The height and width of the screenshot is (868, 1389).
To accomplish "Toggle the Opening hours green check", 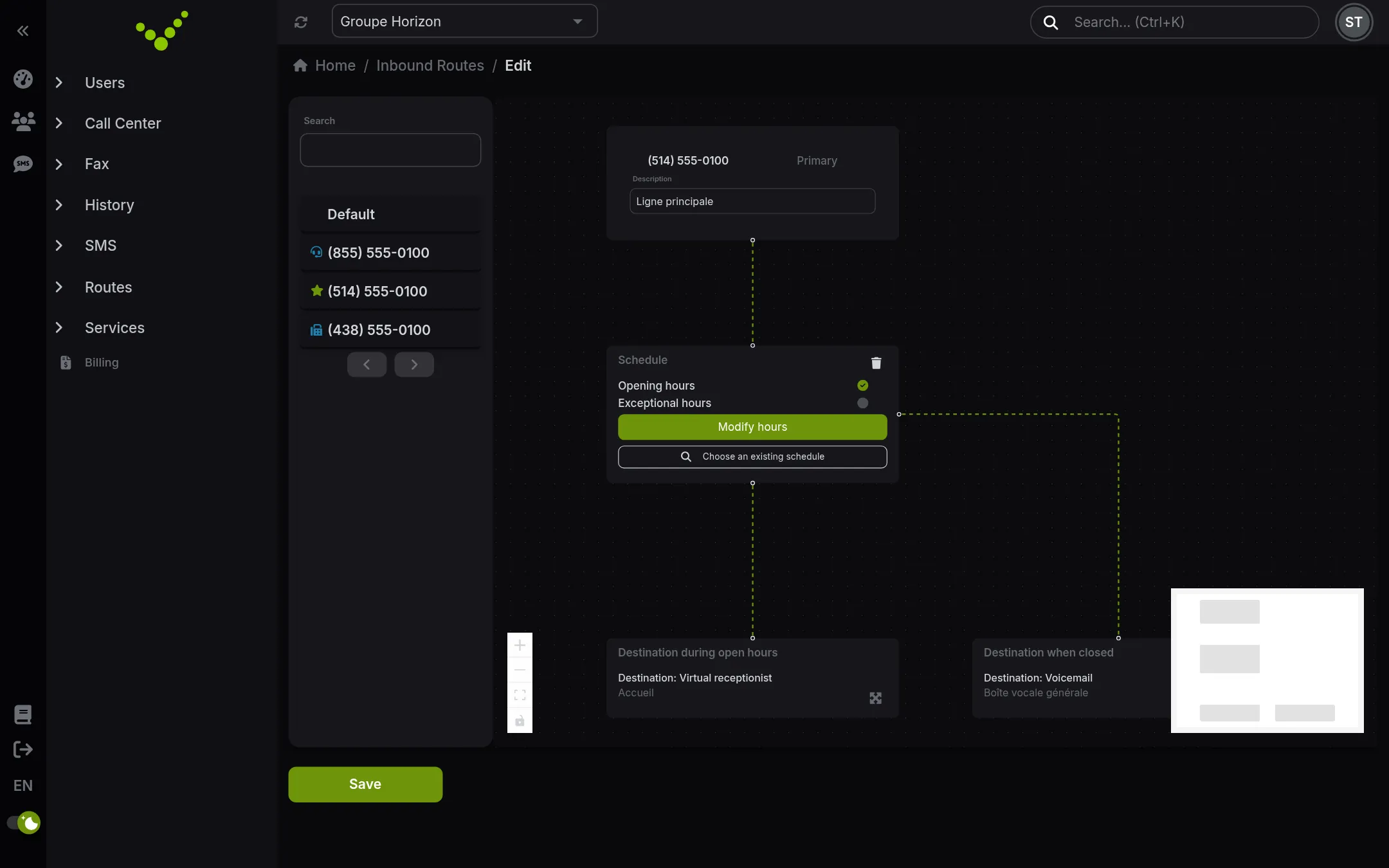I will click(x=863, y=386).
